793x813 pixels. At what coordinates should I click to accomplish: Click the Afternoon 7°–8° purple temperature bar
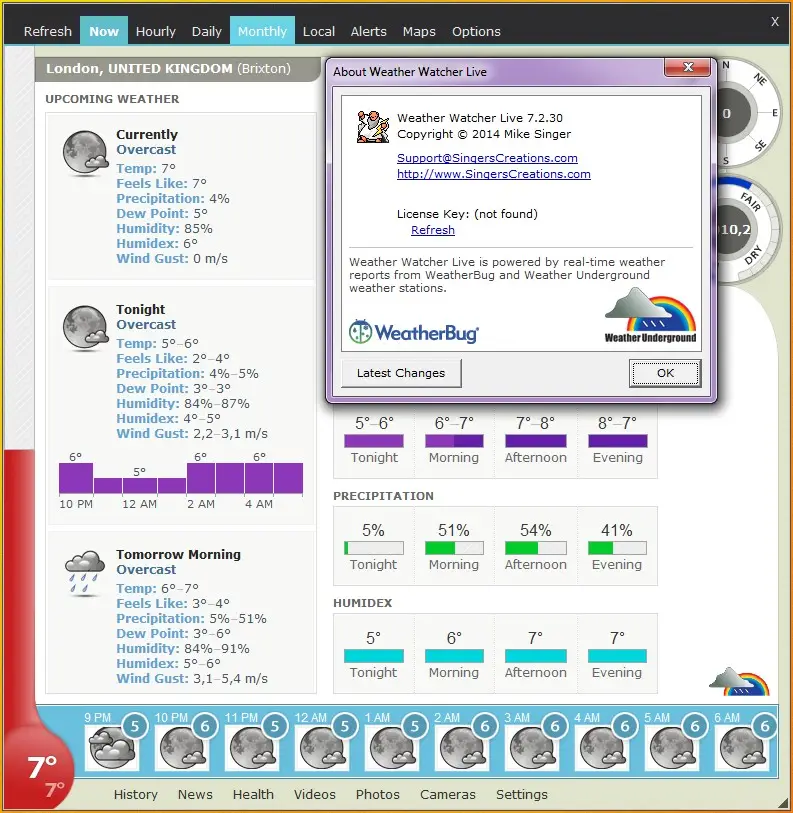coord(536,441)
